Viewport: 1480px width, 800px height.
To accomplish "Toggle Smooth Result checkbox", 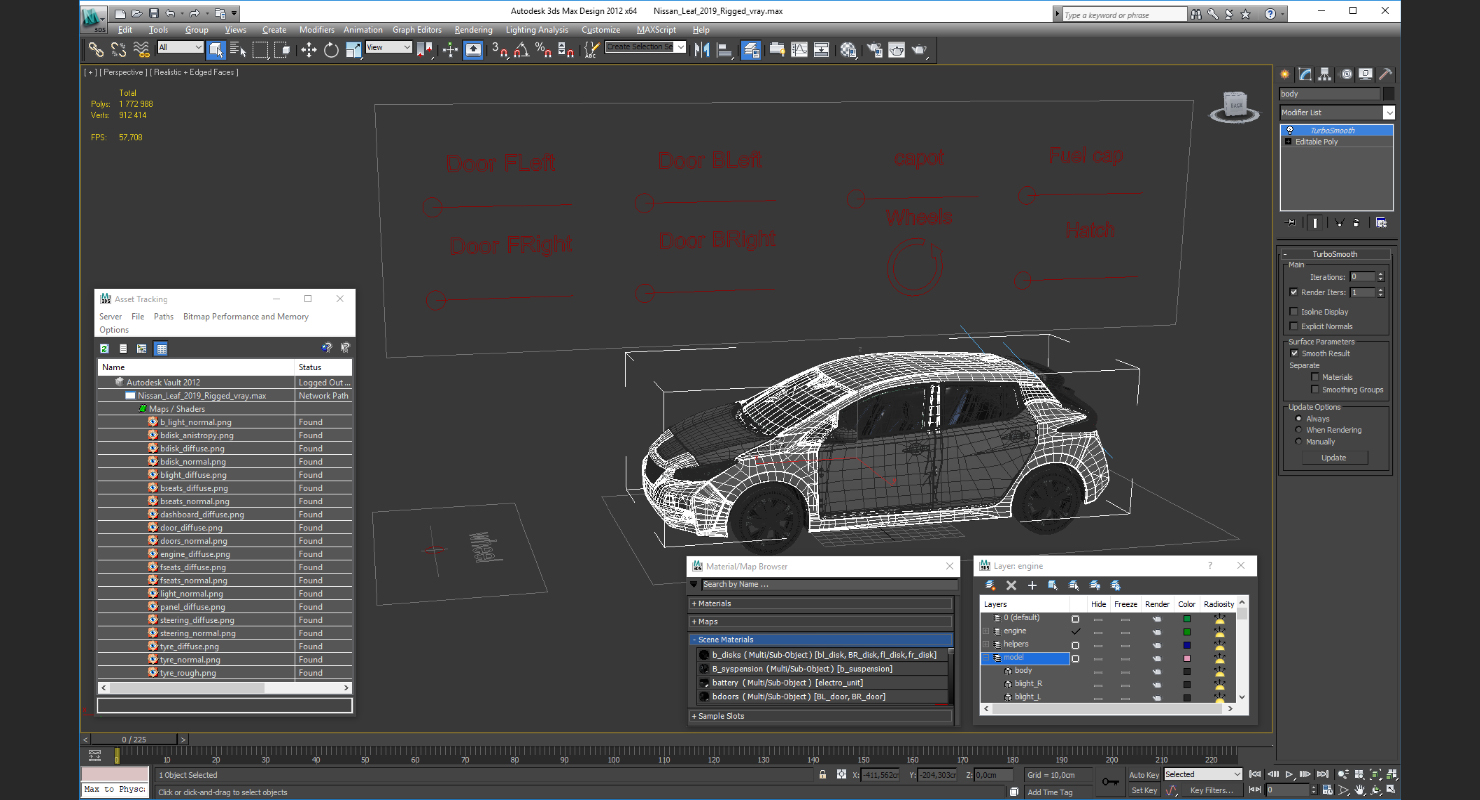I will [x=1294, y=353].
